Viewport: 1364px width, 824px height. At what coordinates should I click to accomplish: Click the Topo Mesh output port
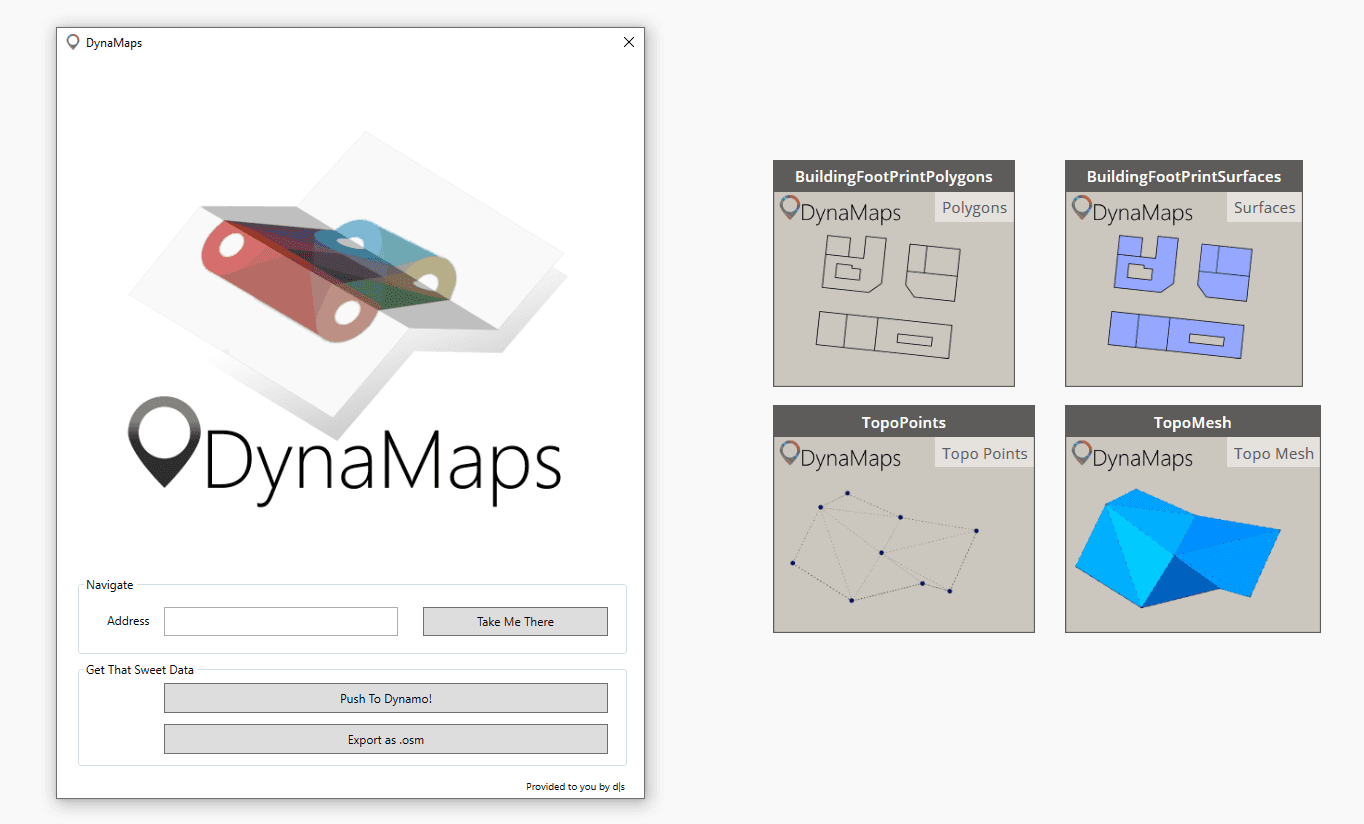click(1274, 453)
